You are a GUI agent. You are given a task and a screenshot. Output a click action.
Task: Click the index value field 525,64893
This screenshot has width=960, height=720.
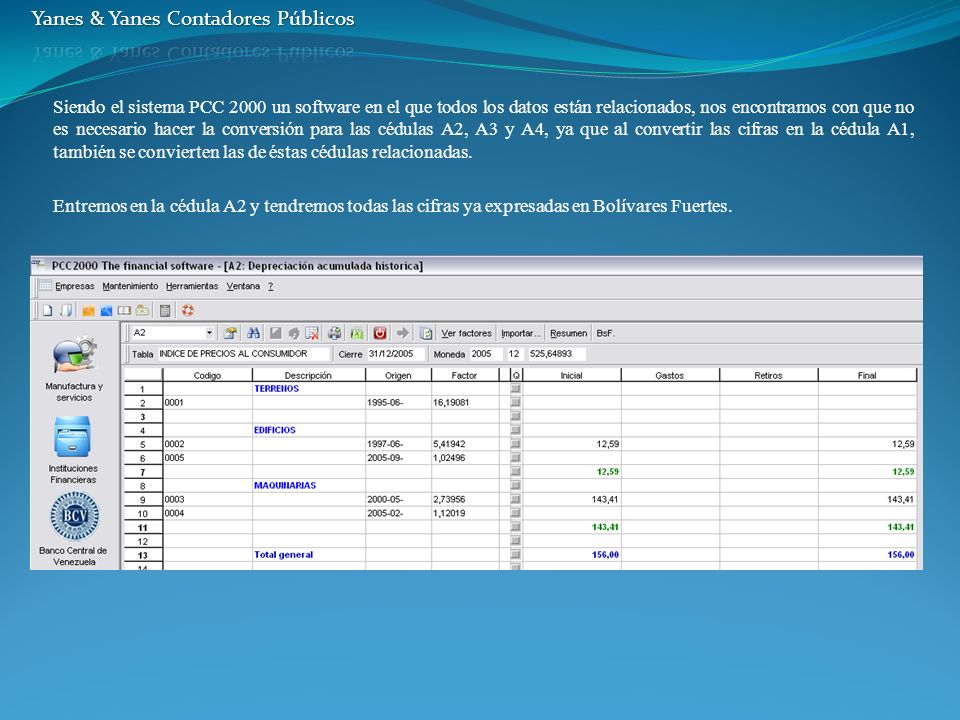click(x=557, y=354)
